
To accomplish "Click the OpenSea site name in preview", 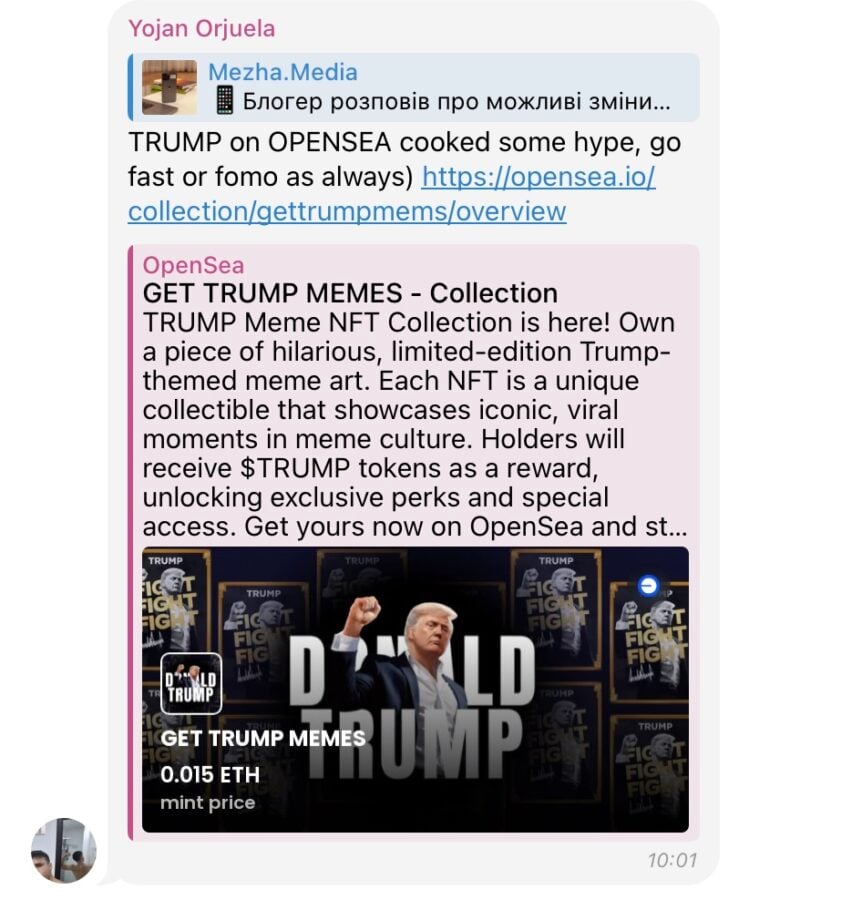I will click(193, 265).
